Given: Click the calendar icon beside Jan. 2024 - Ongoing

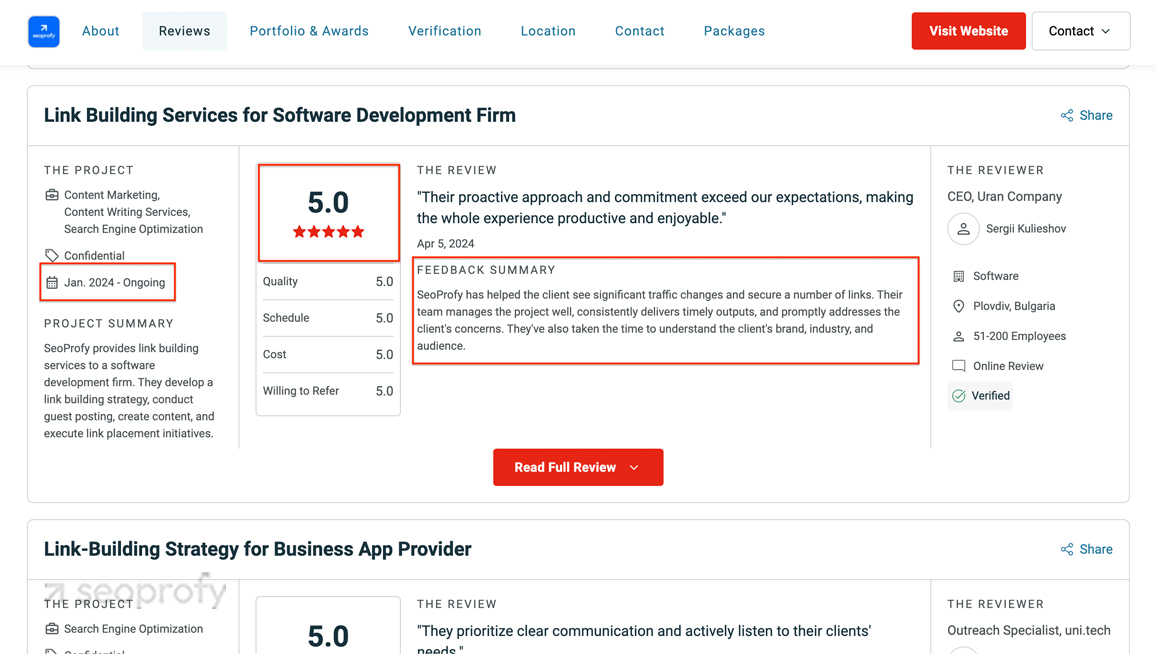Looking at the screenshot, I should click(x=52, y=282).
